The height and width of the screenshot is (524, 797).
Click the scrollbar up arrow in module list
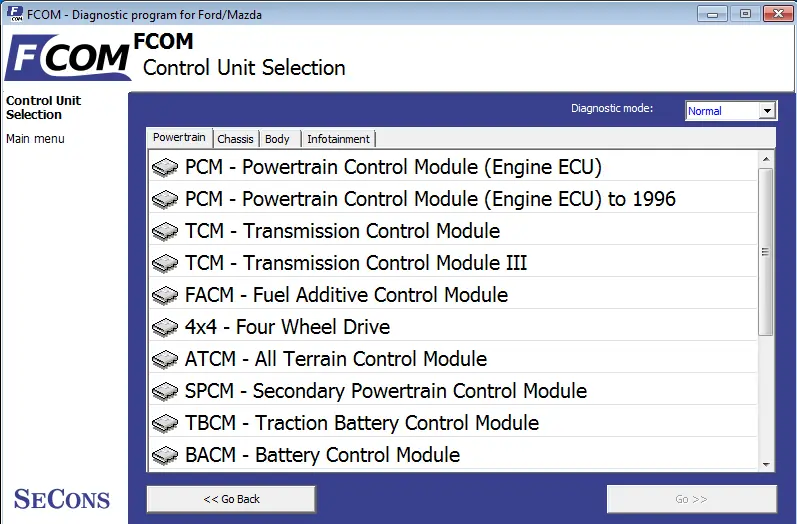[x=766, y=160]
